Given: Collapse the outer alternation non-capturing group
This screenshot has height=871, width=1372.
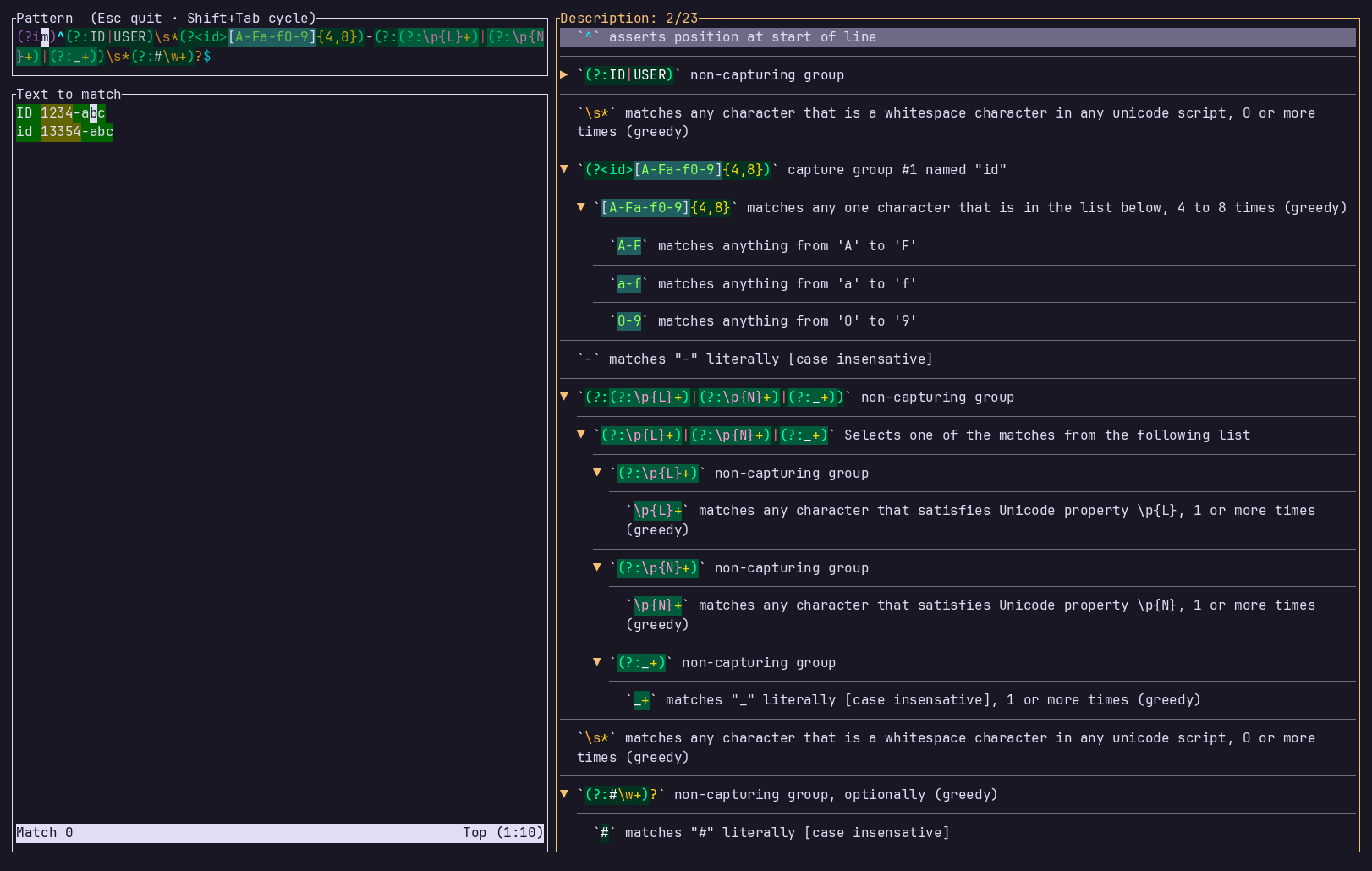Looking at the screenshot, I should pyautogui.click(x=564, y=397).
